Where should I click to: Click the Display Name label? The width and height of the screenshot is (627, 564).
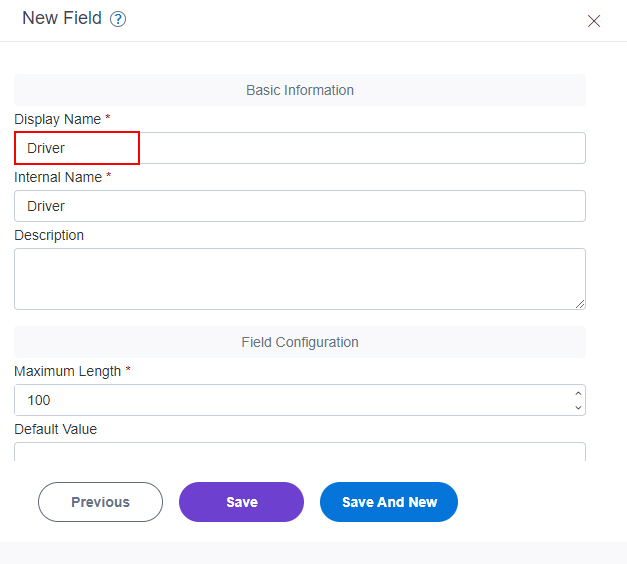tap(58, 119)
